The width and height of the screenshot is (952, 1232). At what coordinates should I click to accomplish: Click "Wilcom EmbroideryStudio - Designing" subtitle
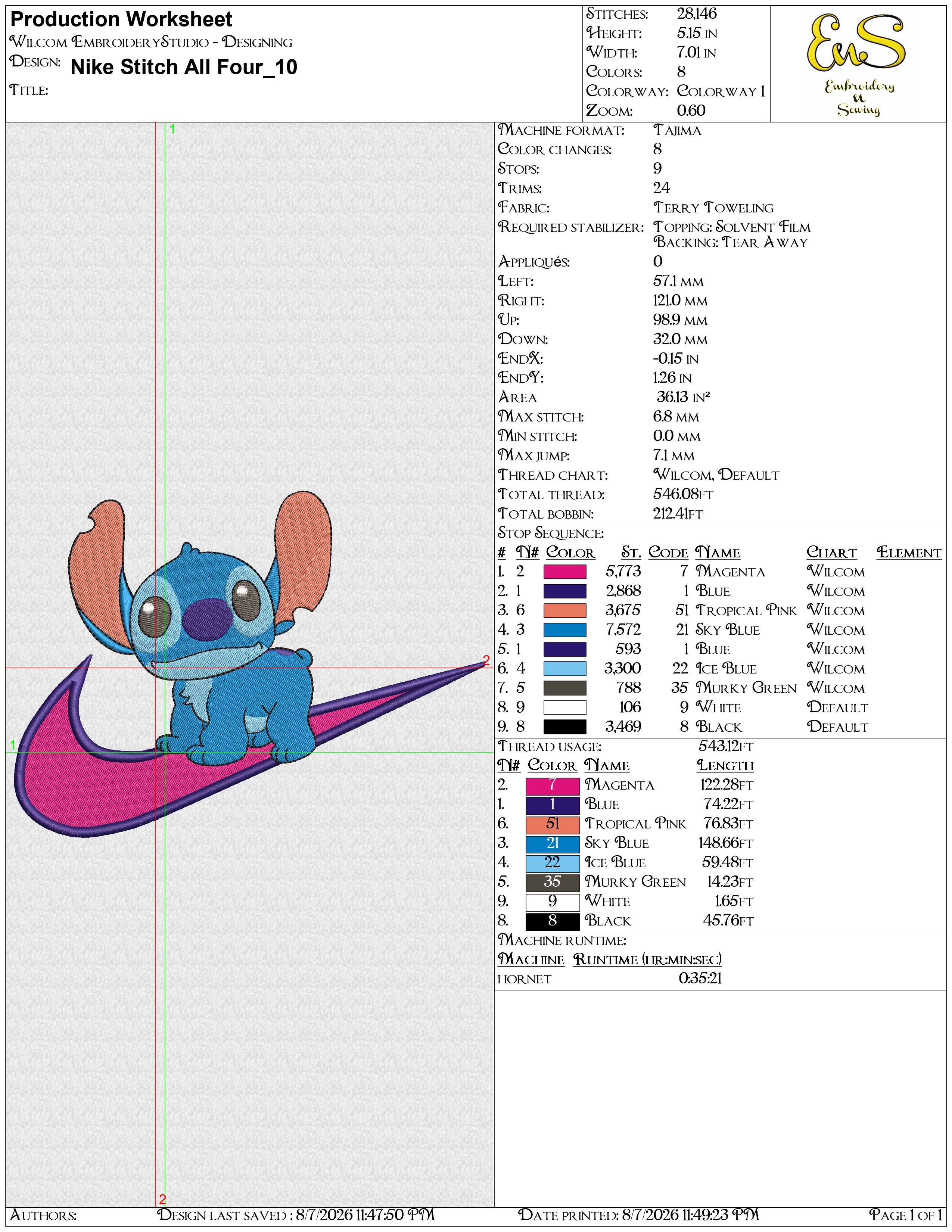[x=151, y=42]
